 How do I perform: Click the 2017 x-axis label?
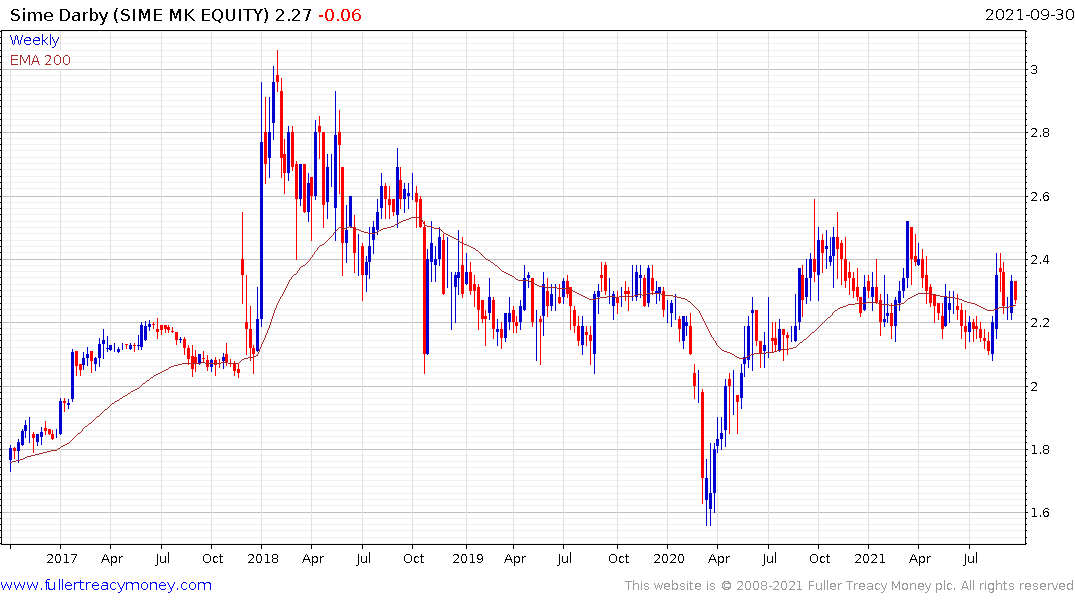point(62,559)
